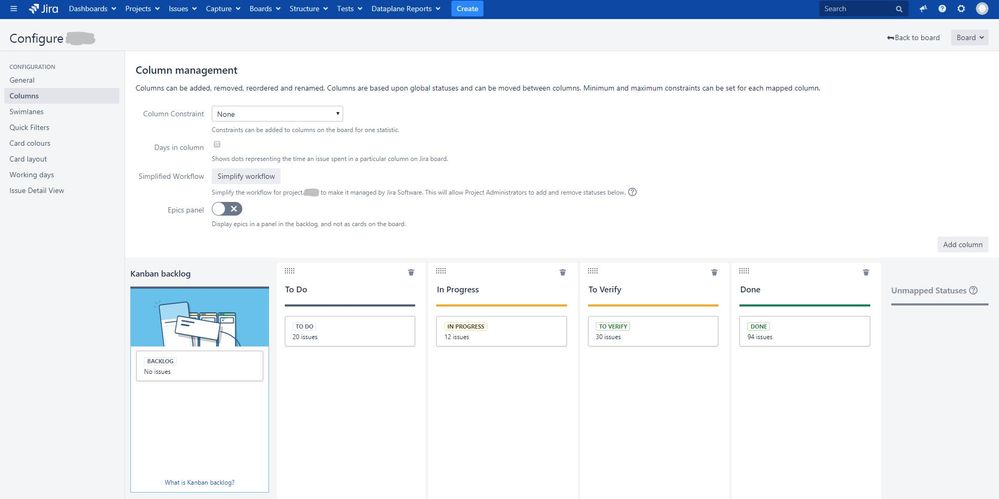Click the Kanban backlog heading
The image size is (999, 499).
(x=161, y=274)
